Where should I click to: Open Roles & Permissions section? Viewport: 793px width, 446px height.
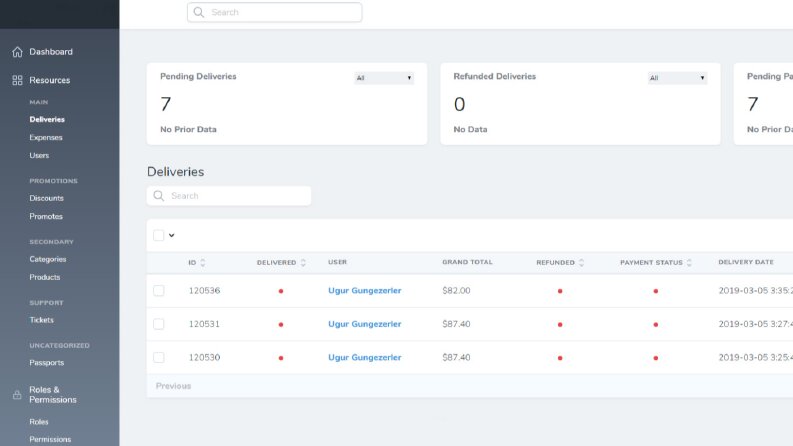click(53, 394)
